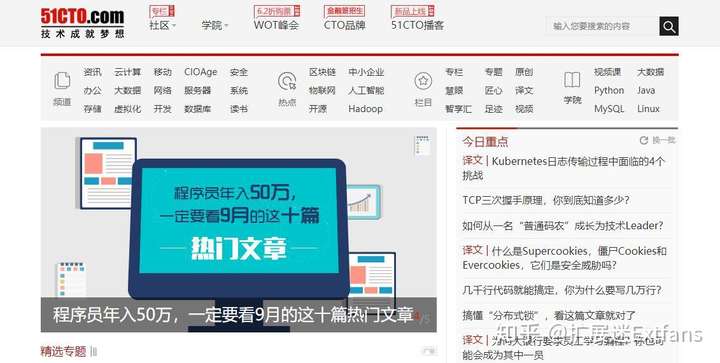Open the 人工智能 hot topic
Image resolution: width=720 pixels, height=363 pixels.
click(x=366, y=90)
